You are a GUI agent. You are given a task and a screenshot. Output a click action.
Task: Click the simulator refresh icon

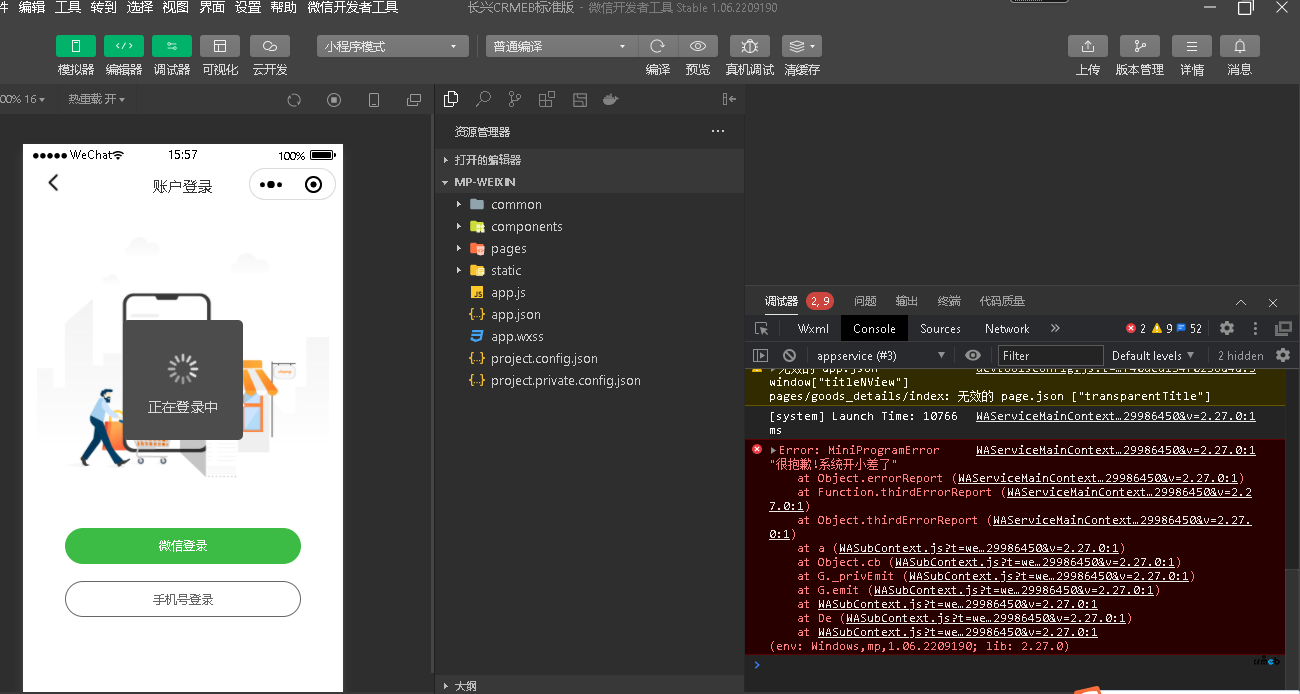click(294, 100)
